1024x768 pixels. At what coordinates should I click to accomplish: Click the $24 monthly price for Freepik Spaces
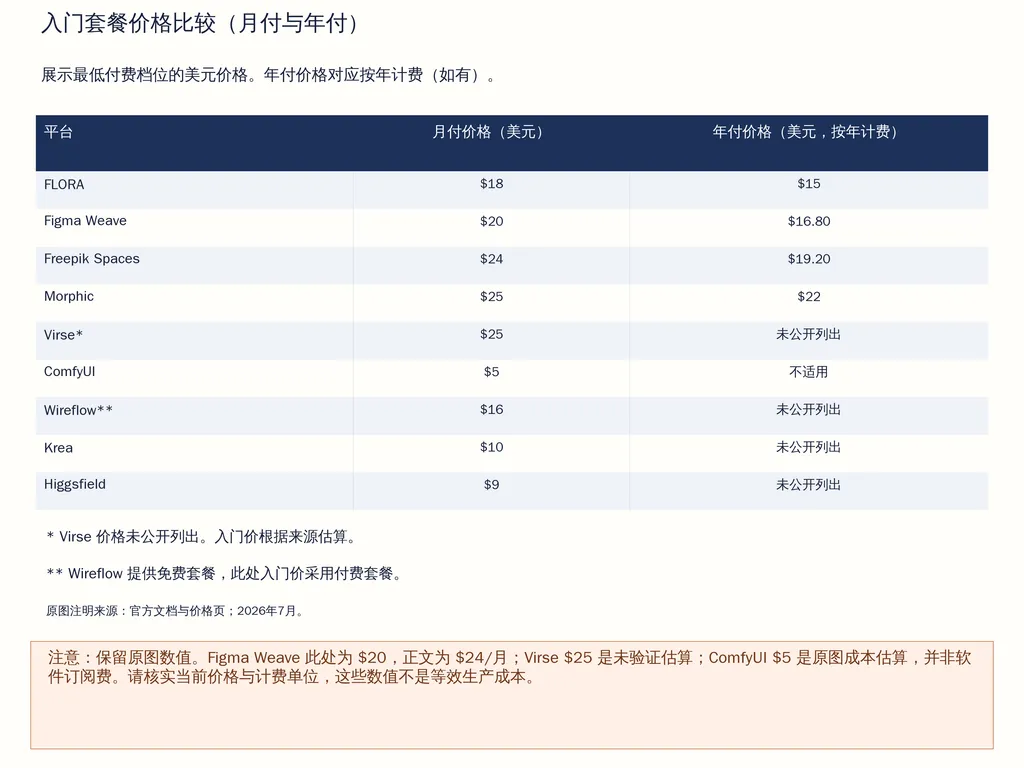tap(491, 259)
